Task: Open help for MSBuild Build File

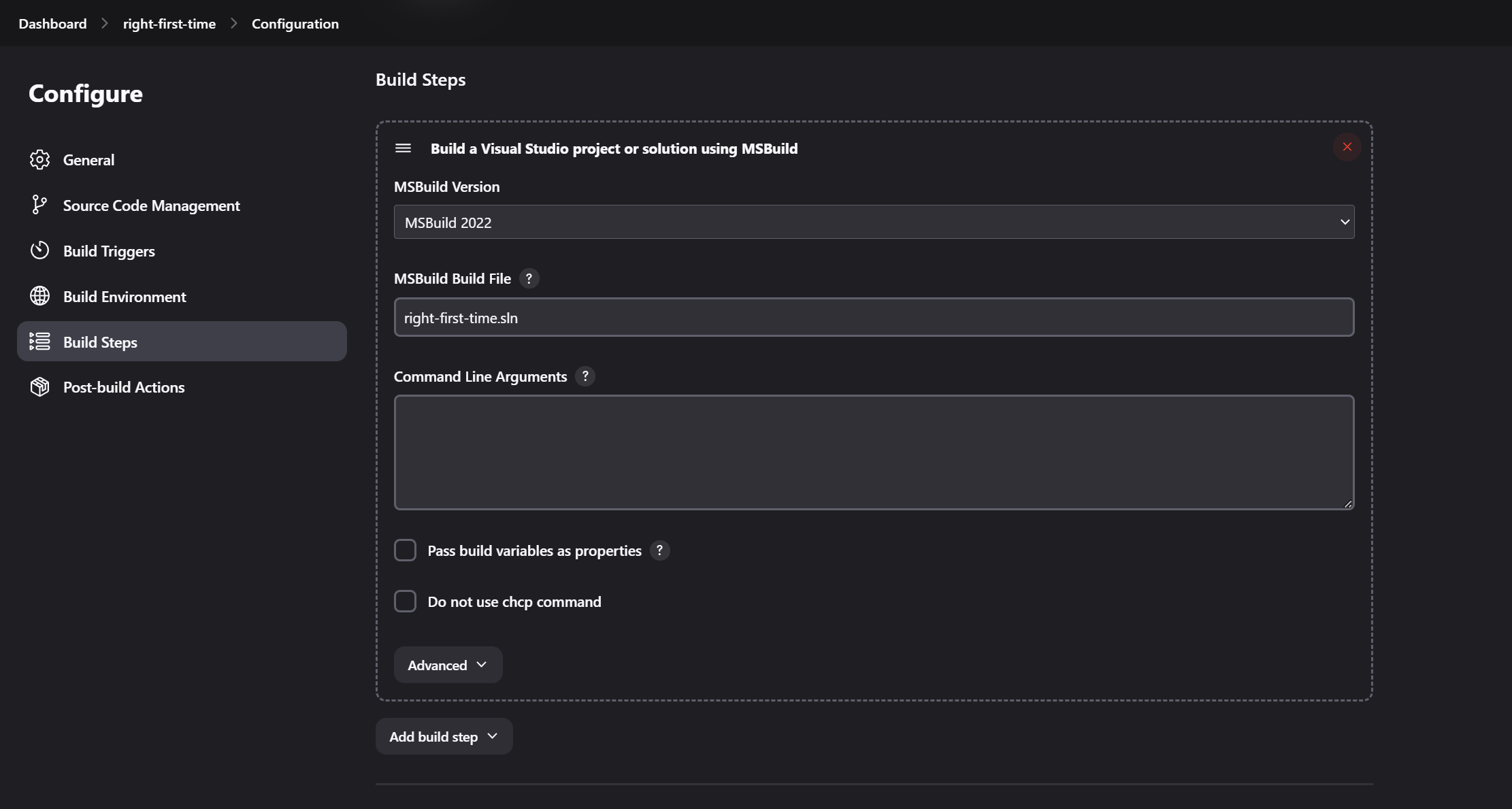Action: click(x=529, y=278)
